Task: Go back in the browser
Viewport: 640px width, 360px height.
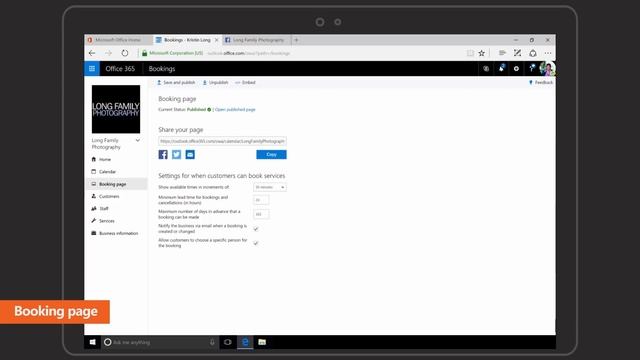Action: (x=92, y=53)
